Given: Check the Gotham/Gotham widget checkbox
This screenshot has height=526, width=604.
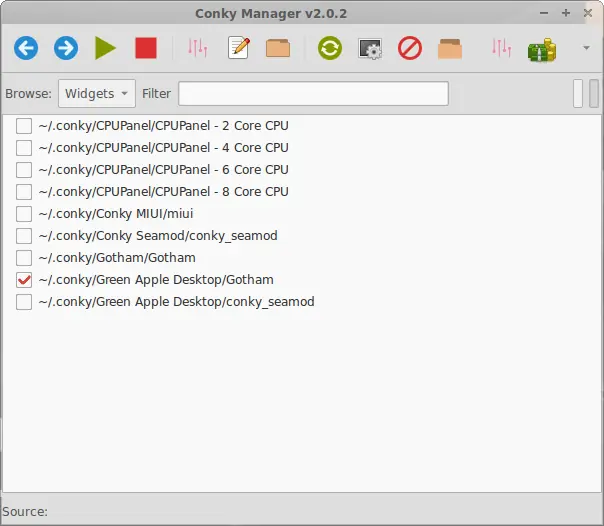Looking at the screenshot, I should pos(24,258).
